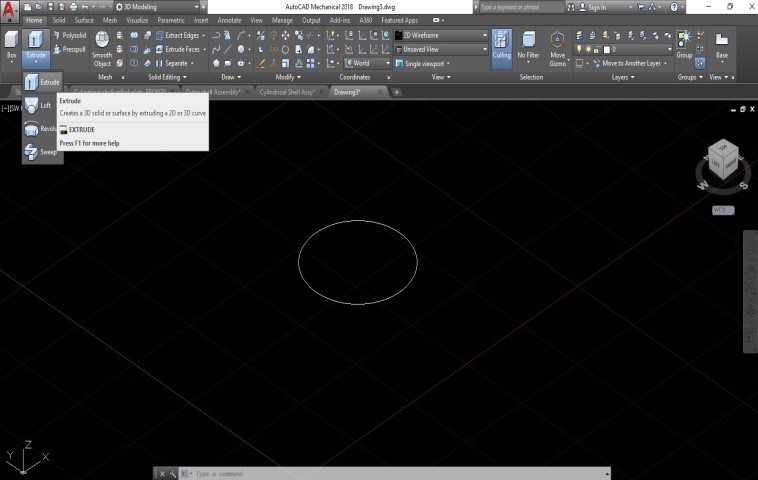The width and height of the screenshot is (758, 480).
Task: Expand the Unsaved View dropdown
Action: point(441,49)
